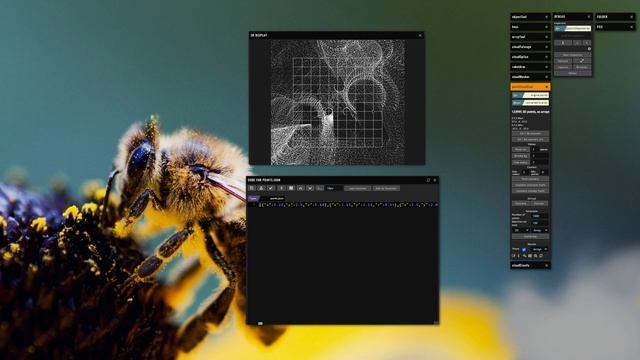
Task: Collapse the orange highlighted tool panel header
Action: pyautogui.click(x=530, y=87)
